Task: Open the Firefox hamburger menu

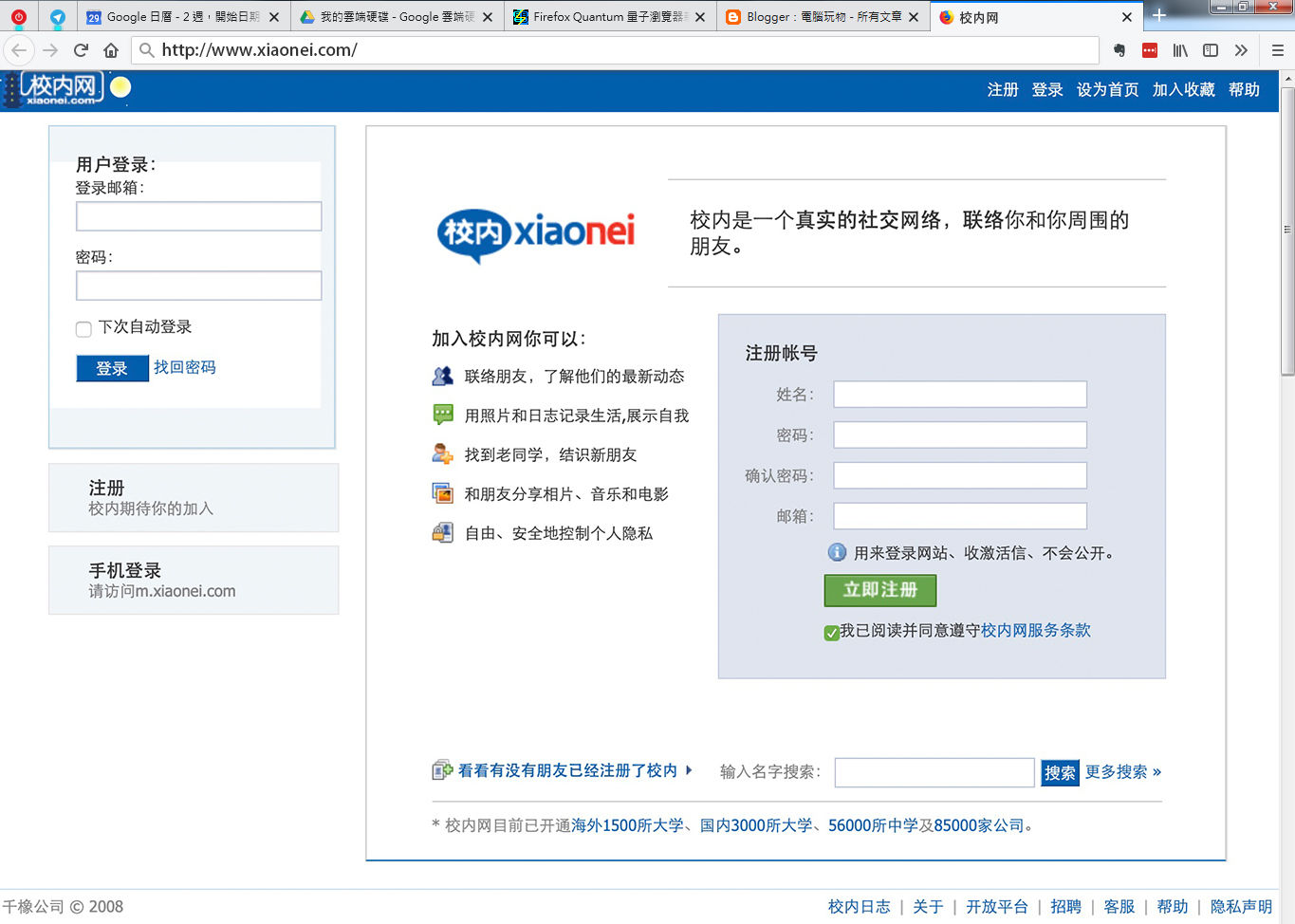Action: coord(1278,50)
